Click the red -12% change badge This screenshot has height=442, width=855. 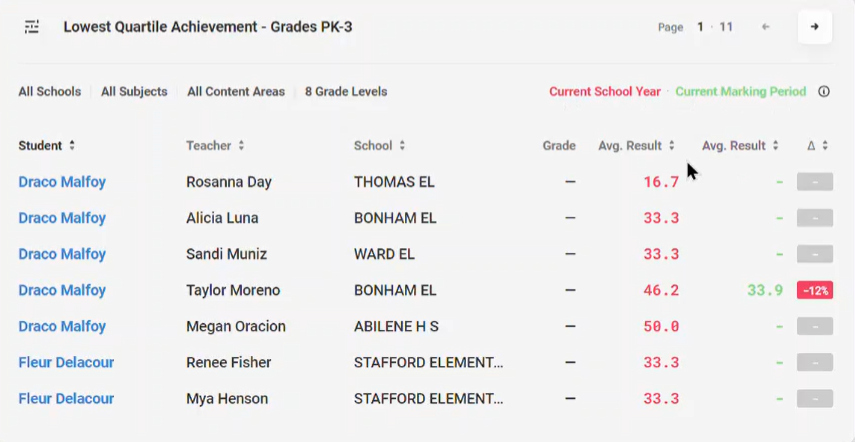(815, 290)
